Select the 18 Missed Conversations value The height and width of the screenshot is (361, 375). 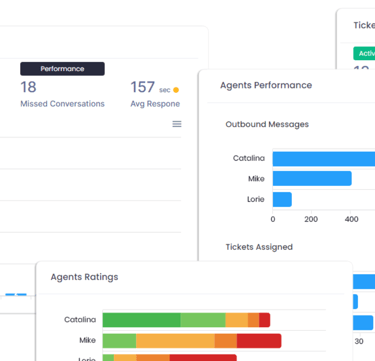28,87
